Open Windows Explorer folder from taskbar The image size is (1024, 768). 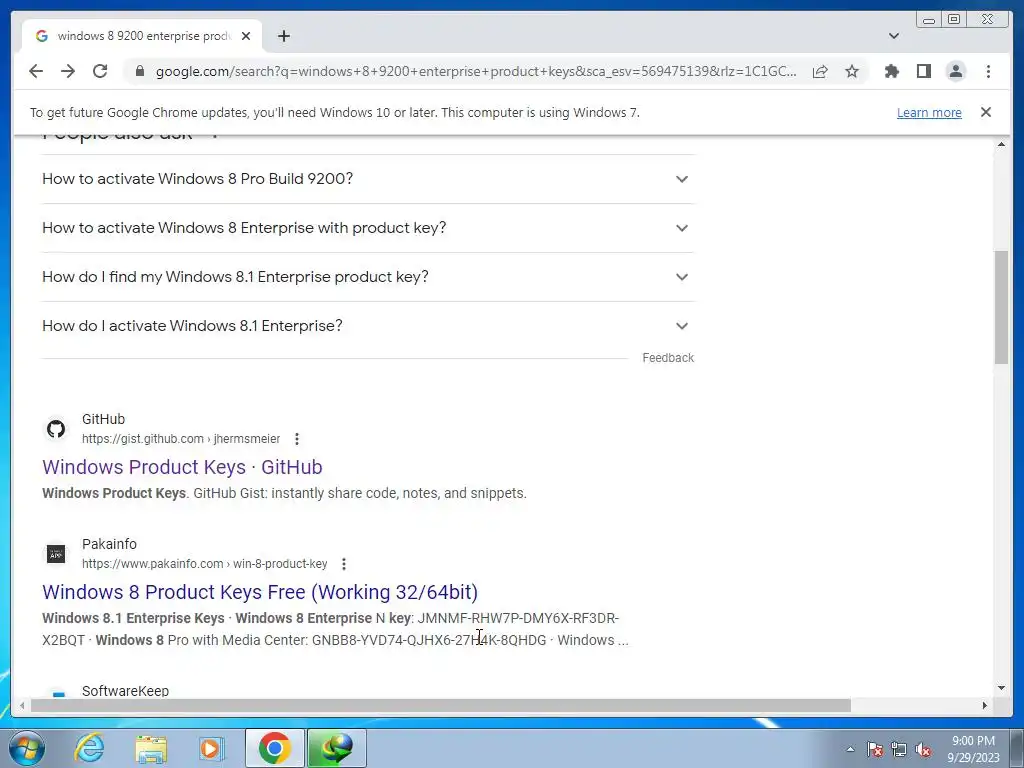pos(151,748)
